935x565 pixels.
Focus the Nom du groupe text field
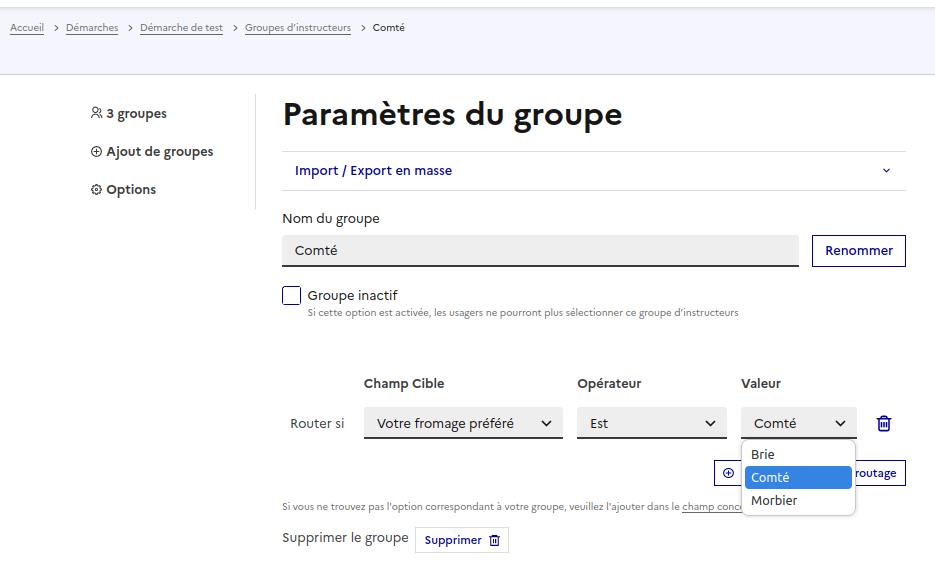click(540, 251)
